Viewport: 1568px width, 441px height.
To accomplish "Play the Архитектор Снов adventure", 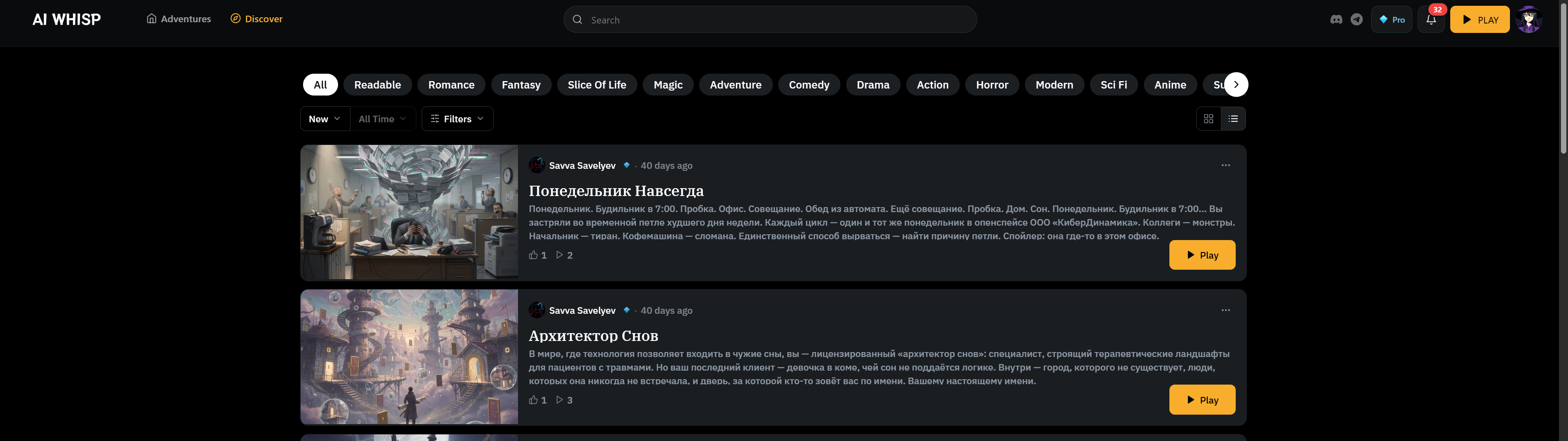I will 1202,400.
